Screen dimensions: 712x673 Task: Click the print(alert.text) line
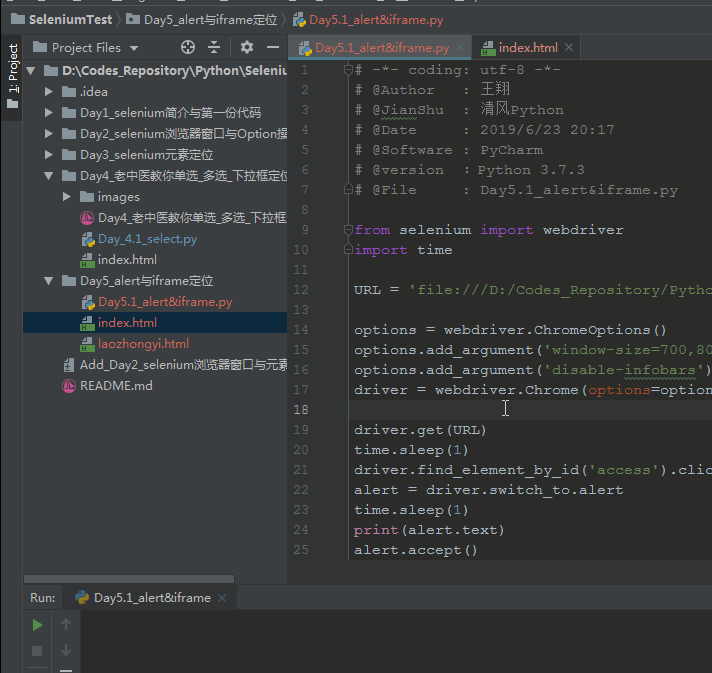(x=429, y=530)
